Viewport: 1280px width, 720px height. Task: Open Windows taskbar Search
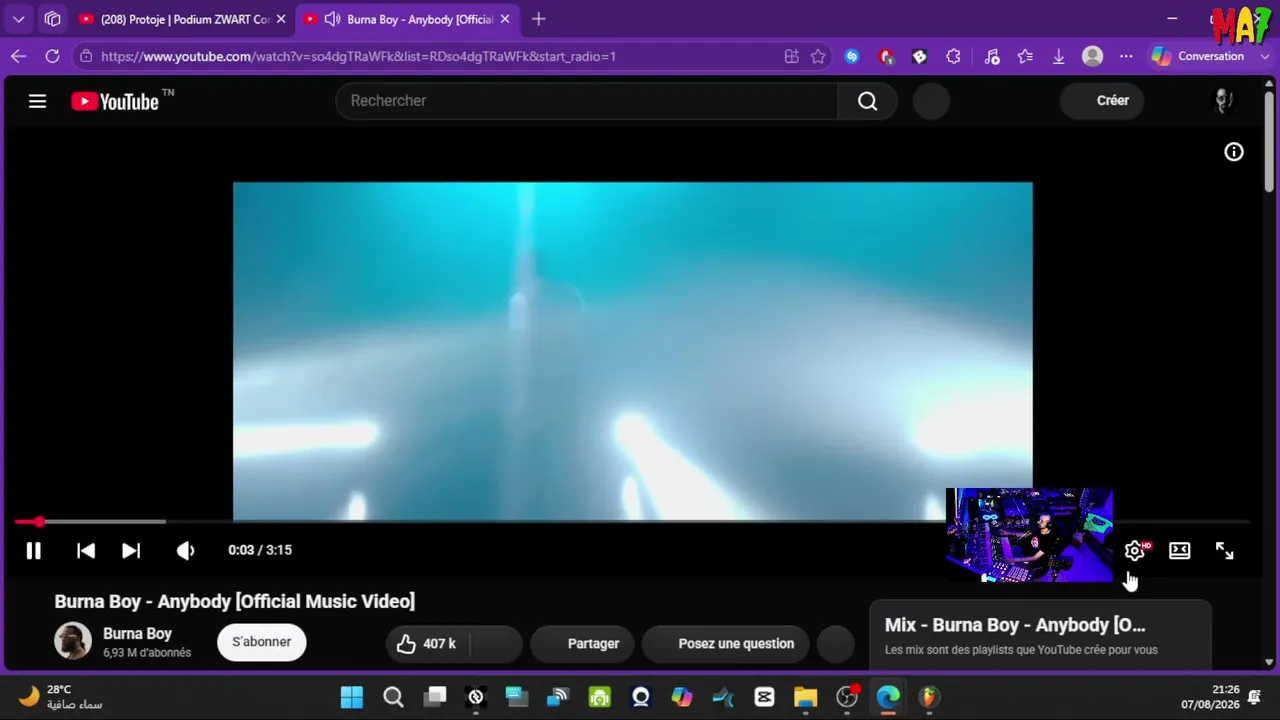[x=393, y=697]
